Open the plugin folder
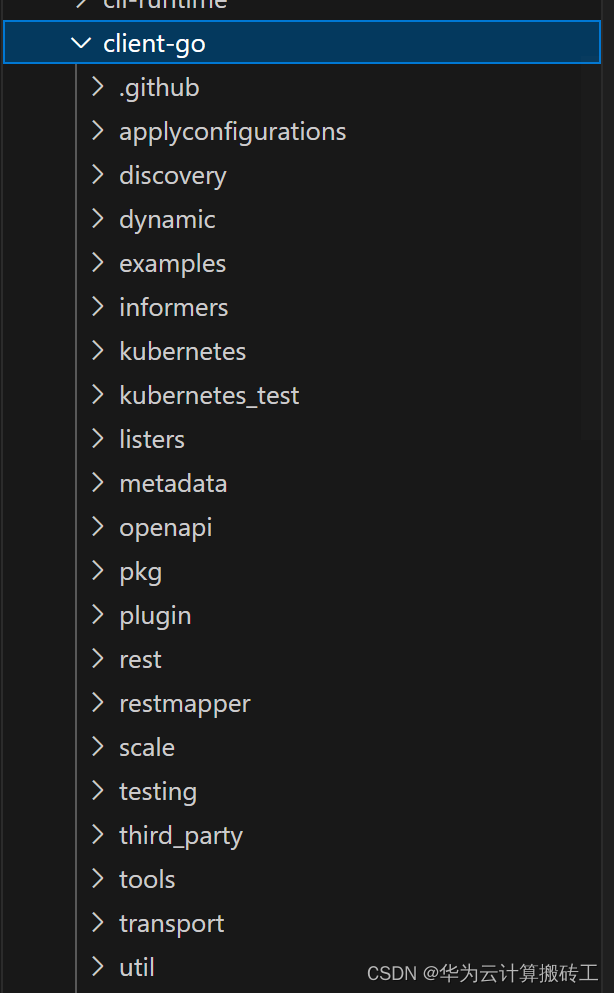 (x=155, y=615)
